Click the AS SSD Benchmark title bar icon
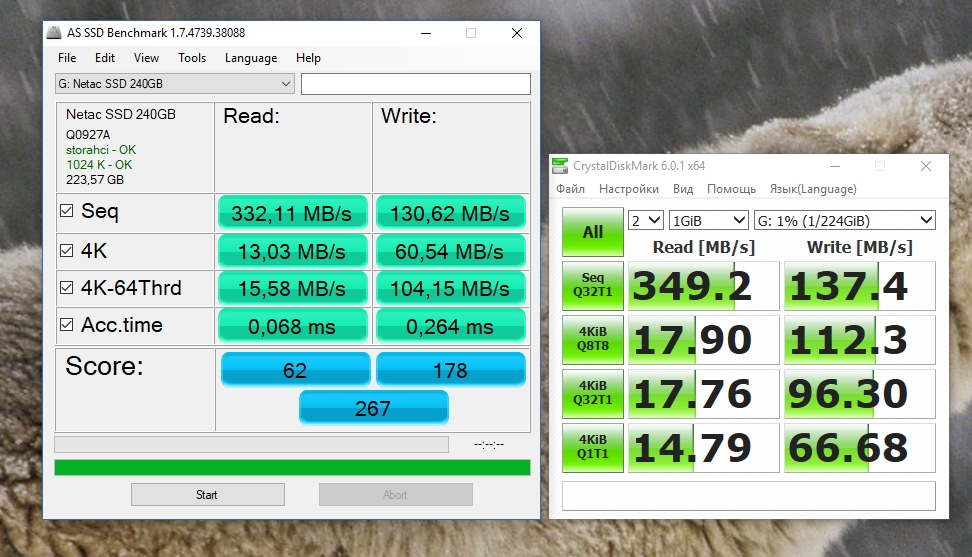 click(55, 33)
